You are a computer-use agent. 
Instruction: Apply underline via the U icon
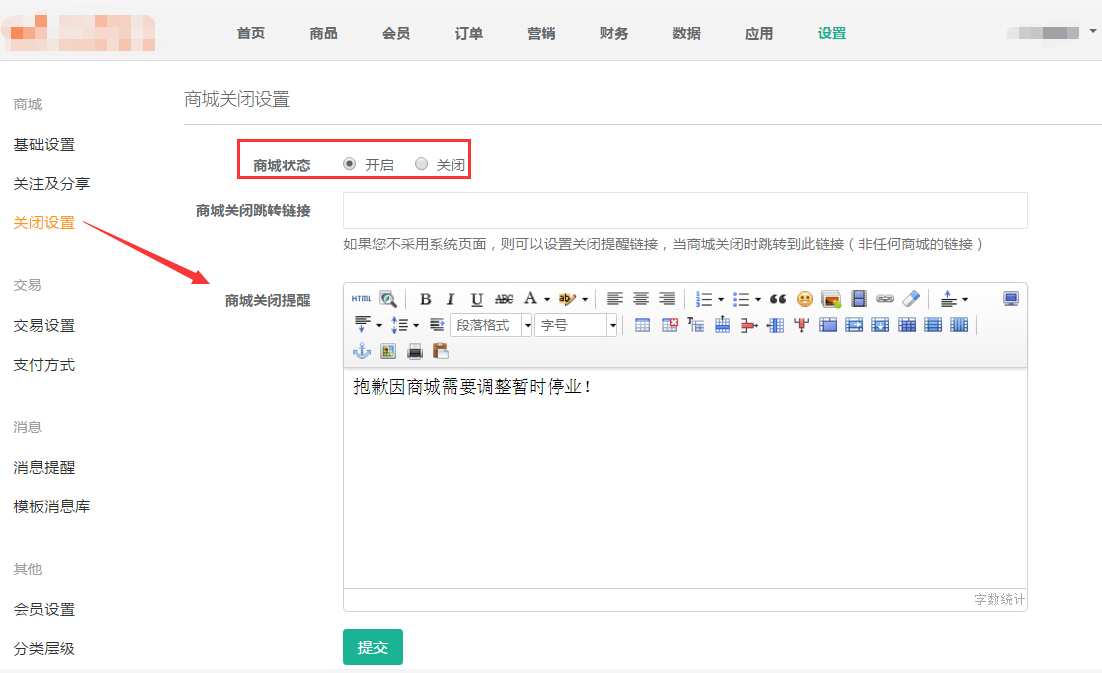coord(477,299)
